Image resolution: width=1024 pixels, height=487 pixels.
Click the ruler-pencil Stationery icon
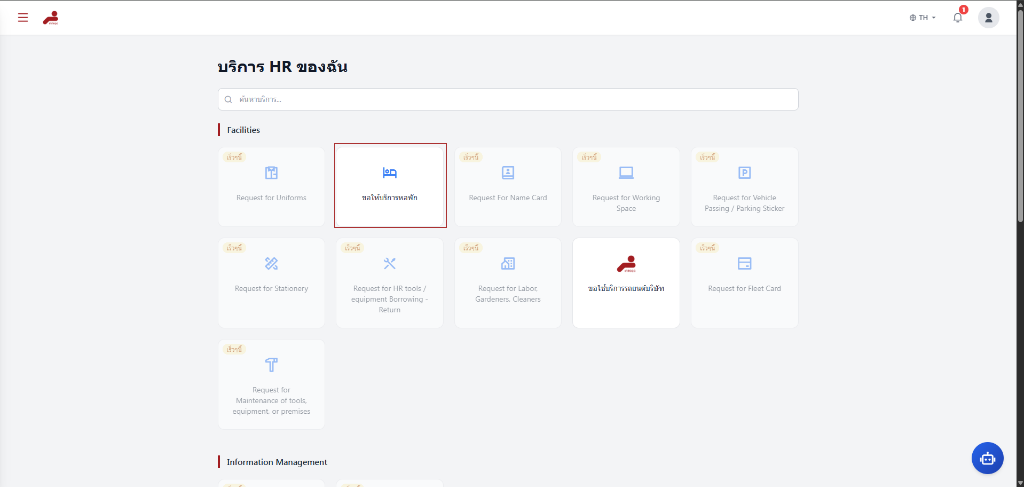[x=272, y=263]
